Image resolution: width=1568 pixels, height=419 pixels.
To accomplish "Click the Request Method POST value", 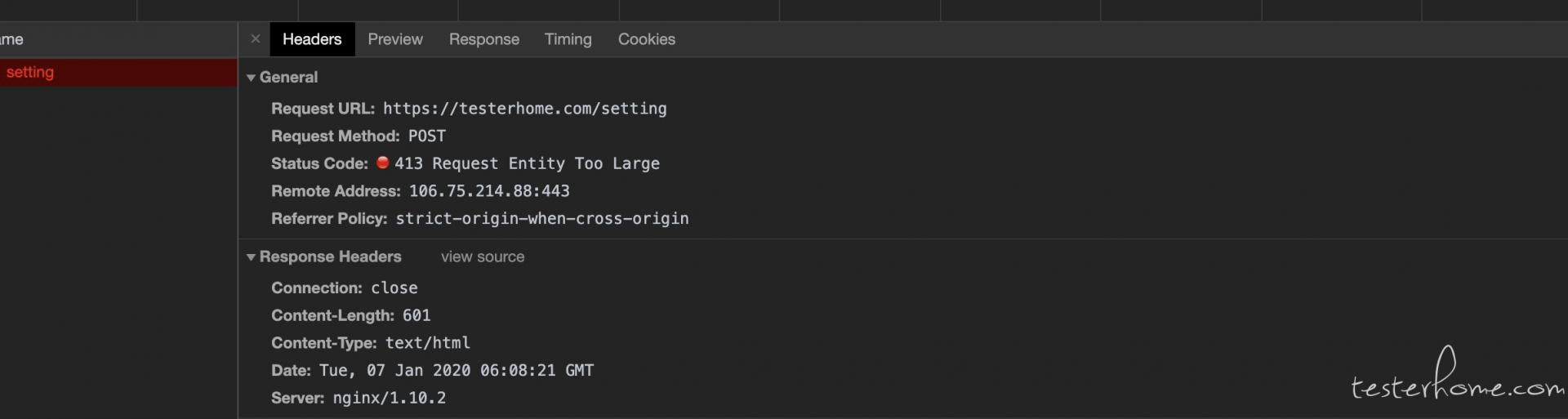I will pyautogui.click(x=427, y=136).
